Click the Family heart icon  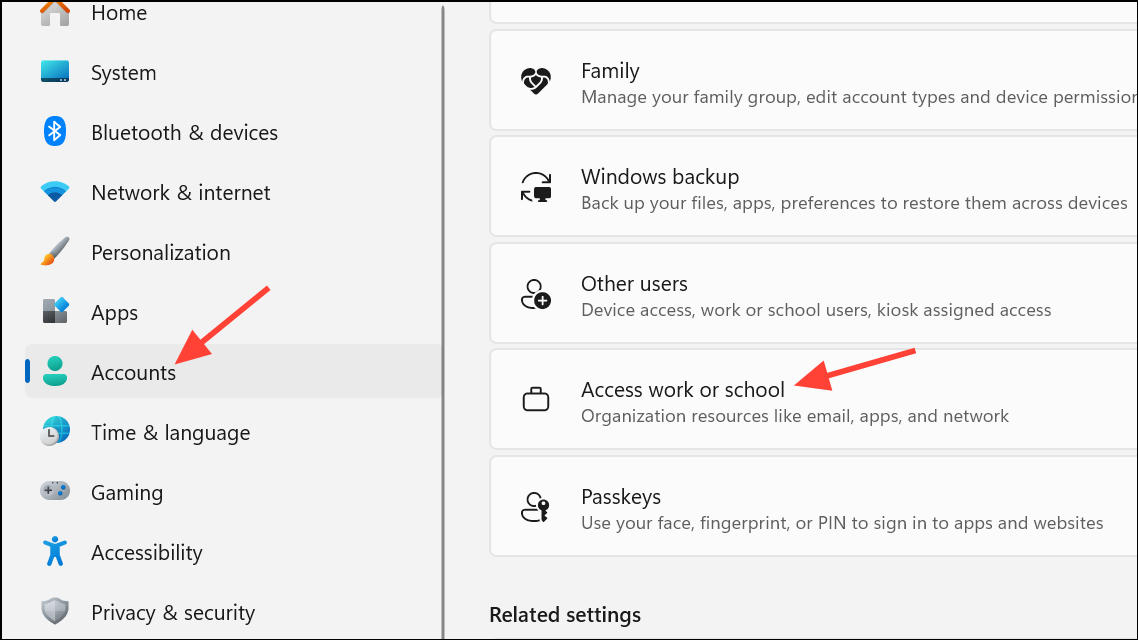[536, 80]
